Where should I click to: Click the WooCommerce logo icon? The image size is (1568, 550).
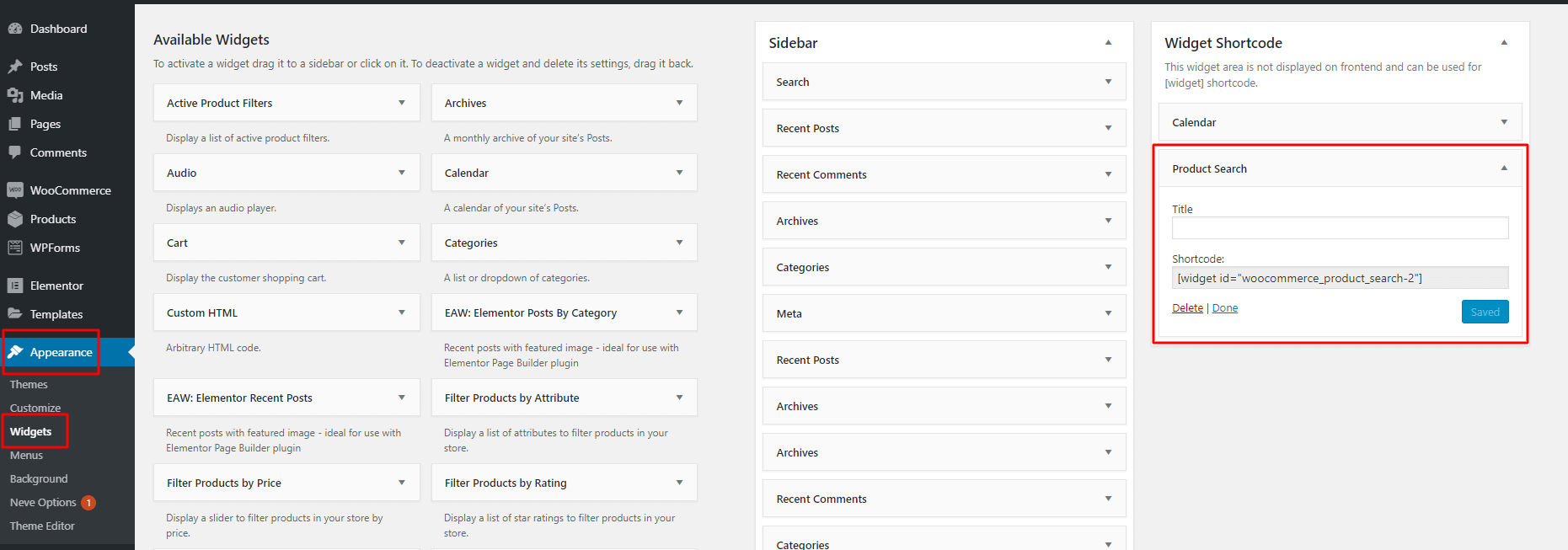[15, 190]
